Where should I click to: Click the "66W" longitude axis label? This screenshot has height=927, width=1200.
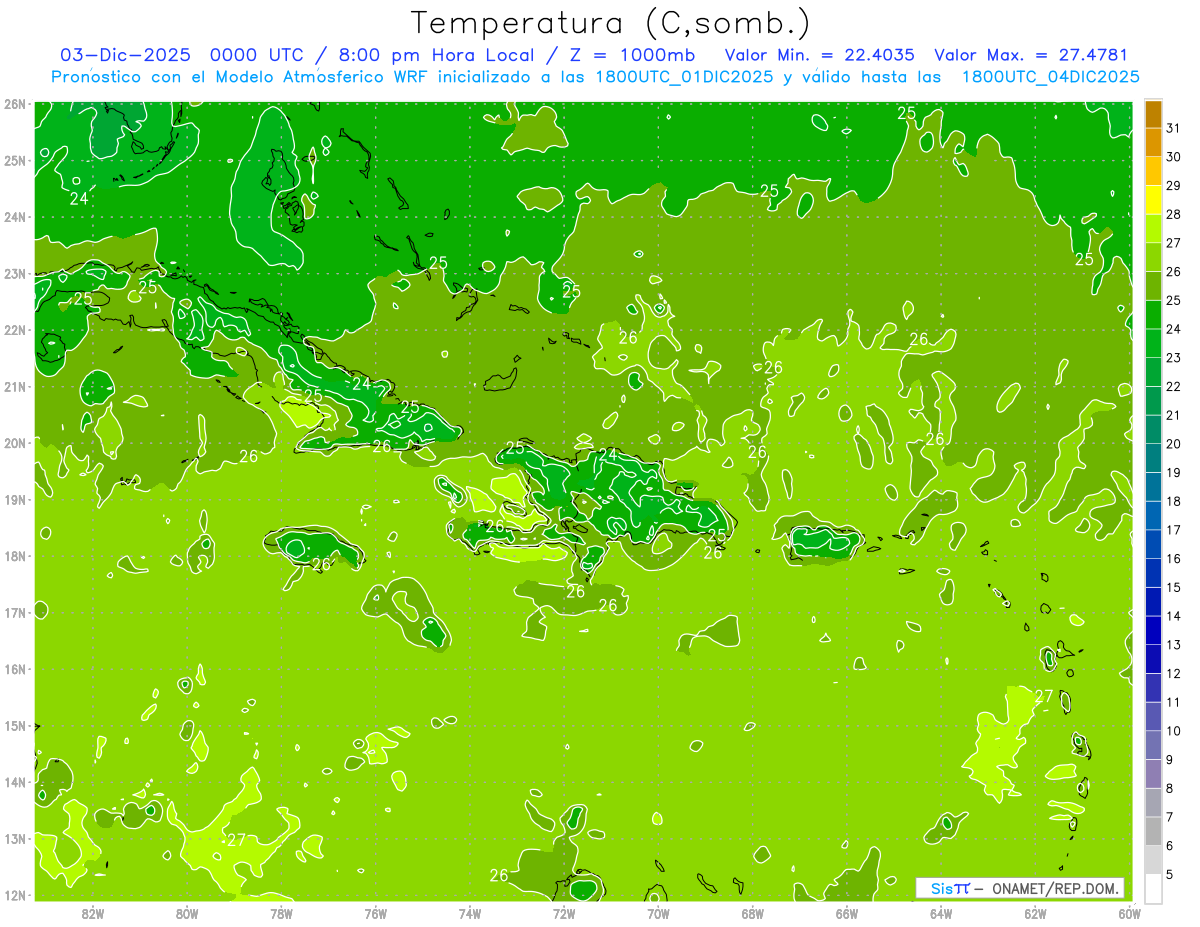846,913
